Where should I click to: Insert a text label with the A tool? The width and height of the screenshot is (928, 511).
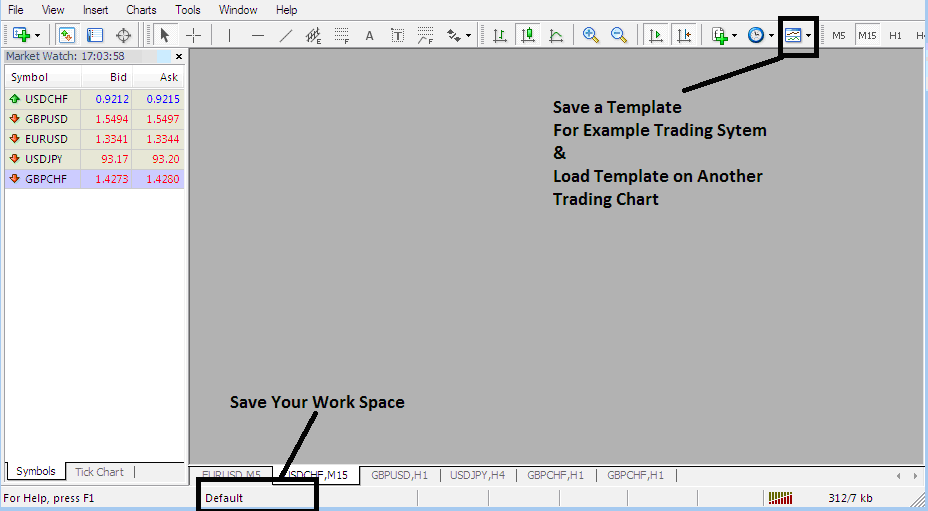369,35
